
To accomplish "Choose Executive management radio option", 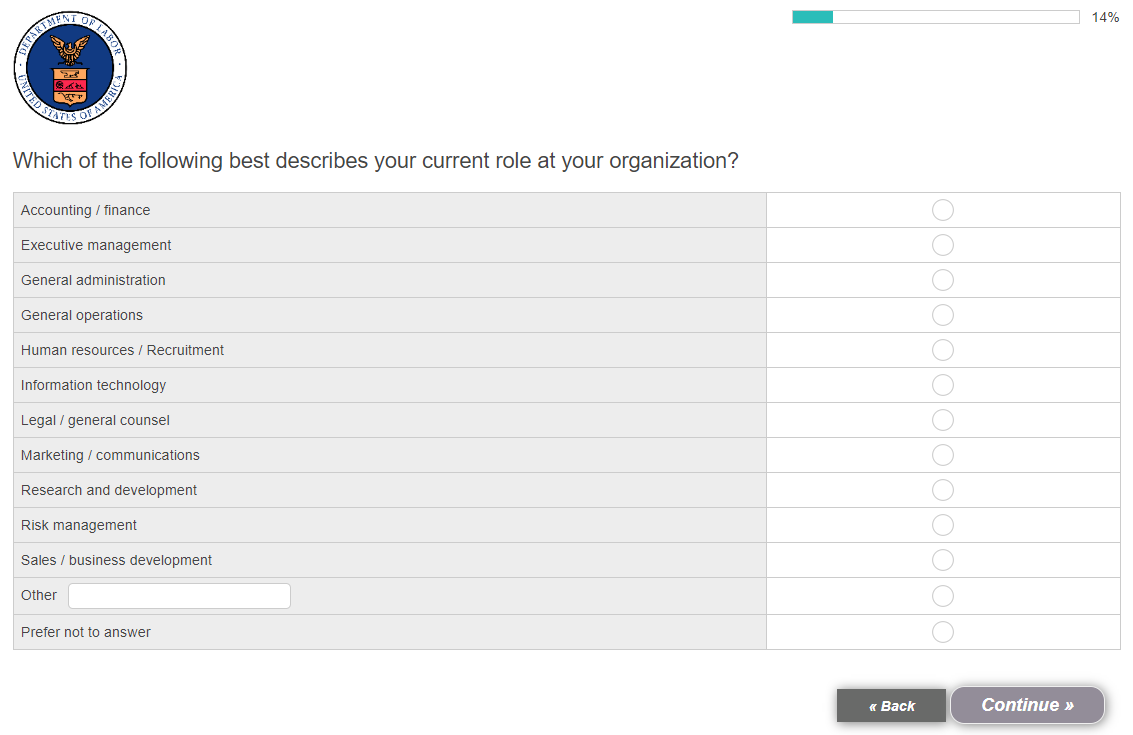I will coord(942,245).
